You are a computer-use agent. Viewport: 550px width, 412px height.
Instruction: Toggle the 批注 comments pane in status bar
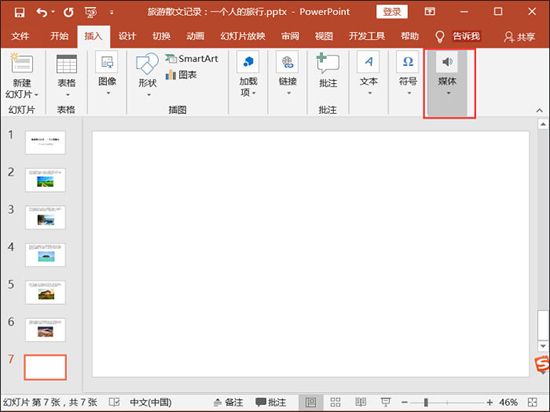point(271,402)
